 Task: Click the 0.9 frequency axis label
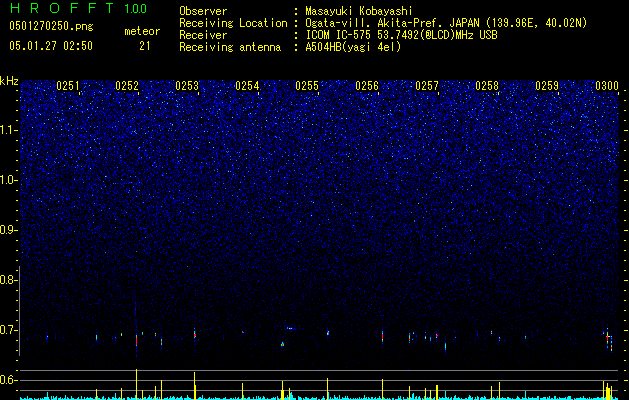(8, 230)
